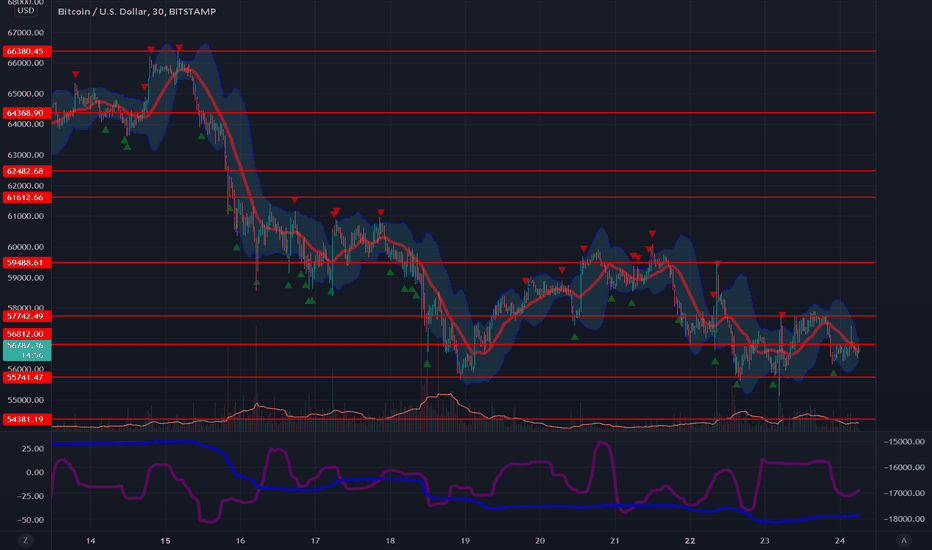This screenshot has height=550, width=932.
Task: Select the 59488.61 red price label
Action: click(x=27, y=263)
